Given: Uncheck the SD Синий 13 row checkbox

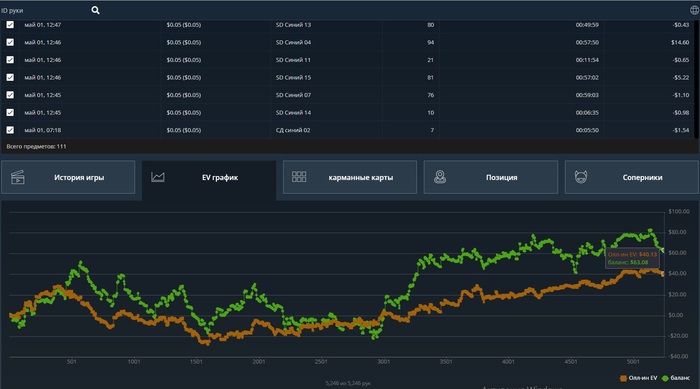Looking at the screenshot, I should coord(10,25).
